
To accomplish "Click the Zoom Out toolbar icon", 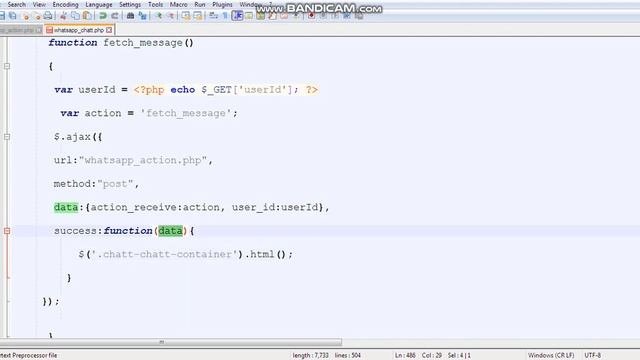I will tap(170, 16).
